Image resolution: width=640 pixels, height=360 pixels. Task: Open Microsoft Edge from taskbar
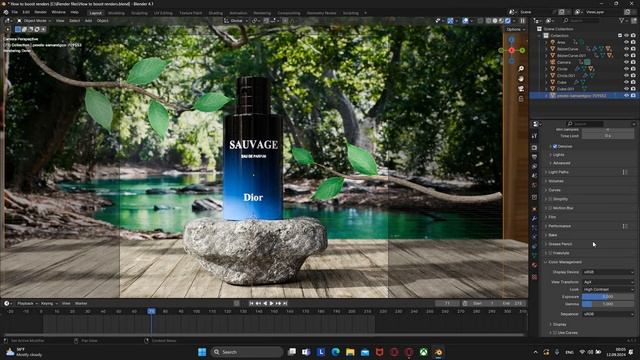click(336, 352)
